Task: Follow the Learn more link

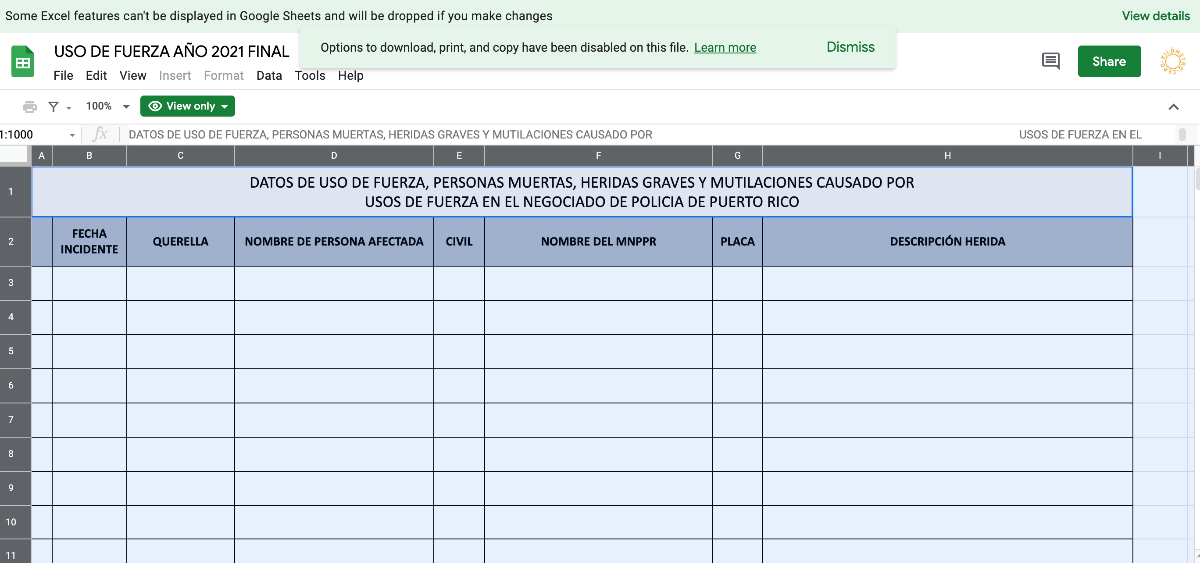Action: [725, 48]
